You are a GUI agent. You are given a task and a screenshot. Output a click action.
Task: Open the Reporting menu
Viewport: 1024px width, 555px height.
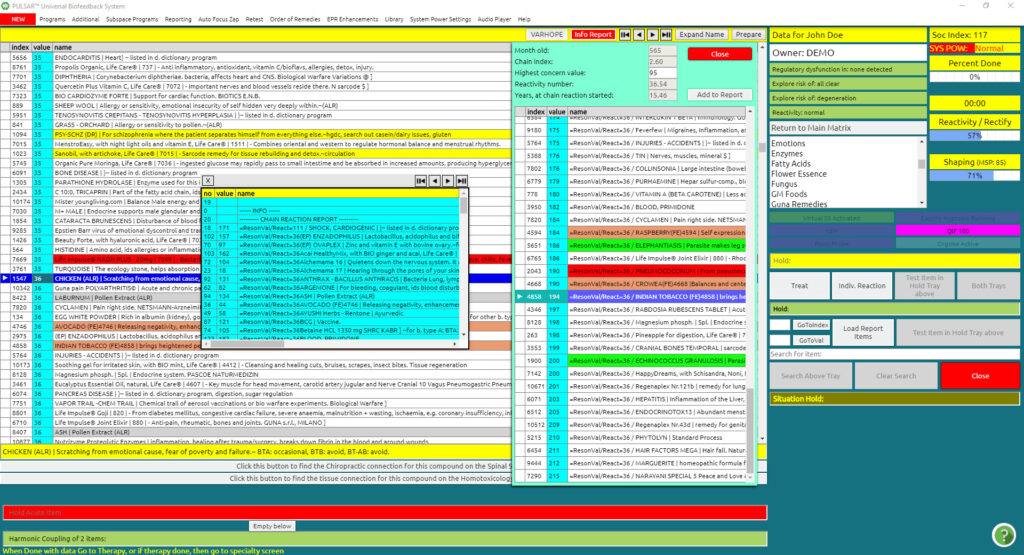(x=178, y=19)
